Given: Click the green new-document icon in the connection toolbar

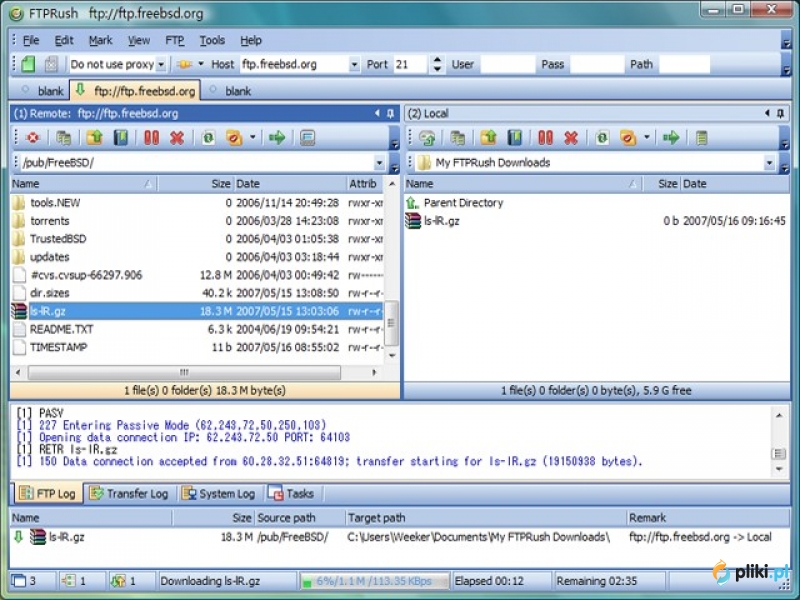Looking at the screenshot, I should pos(29,64).
